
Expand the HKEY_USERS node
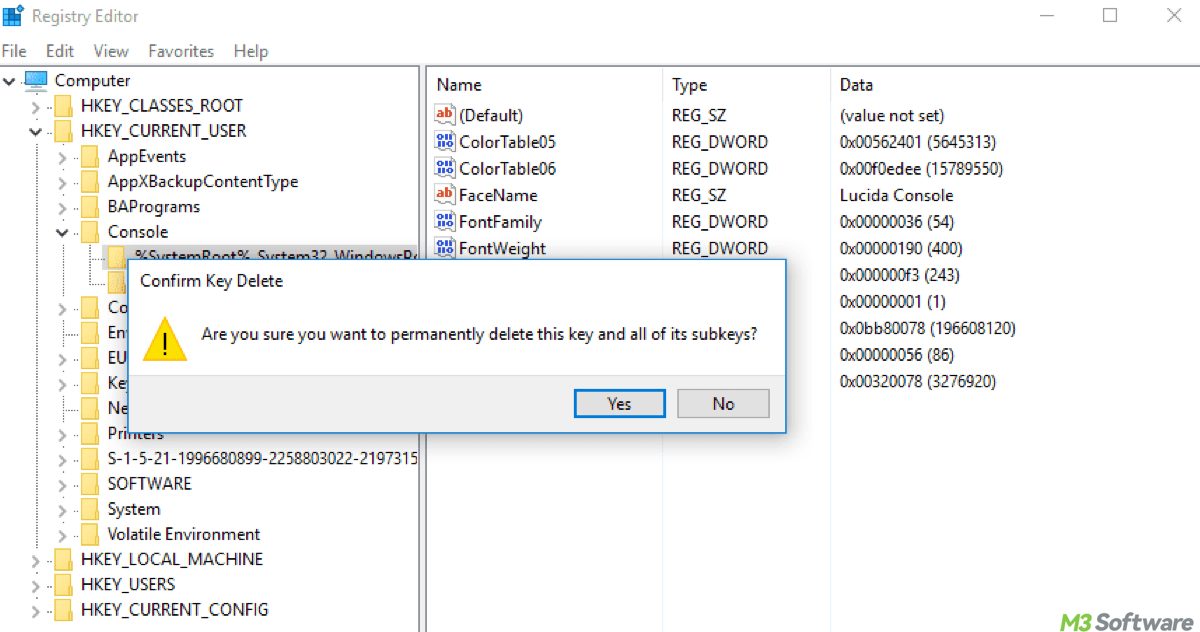click(36, 585)
